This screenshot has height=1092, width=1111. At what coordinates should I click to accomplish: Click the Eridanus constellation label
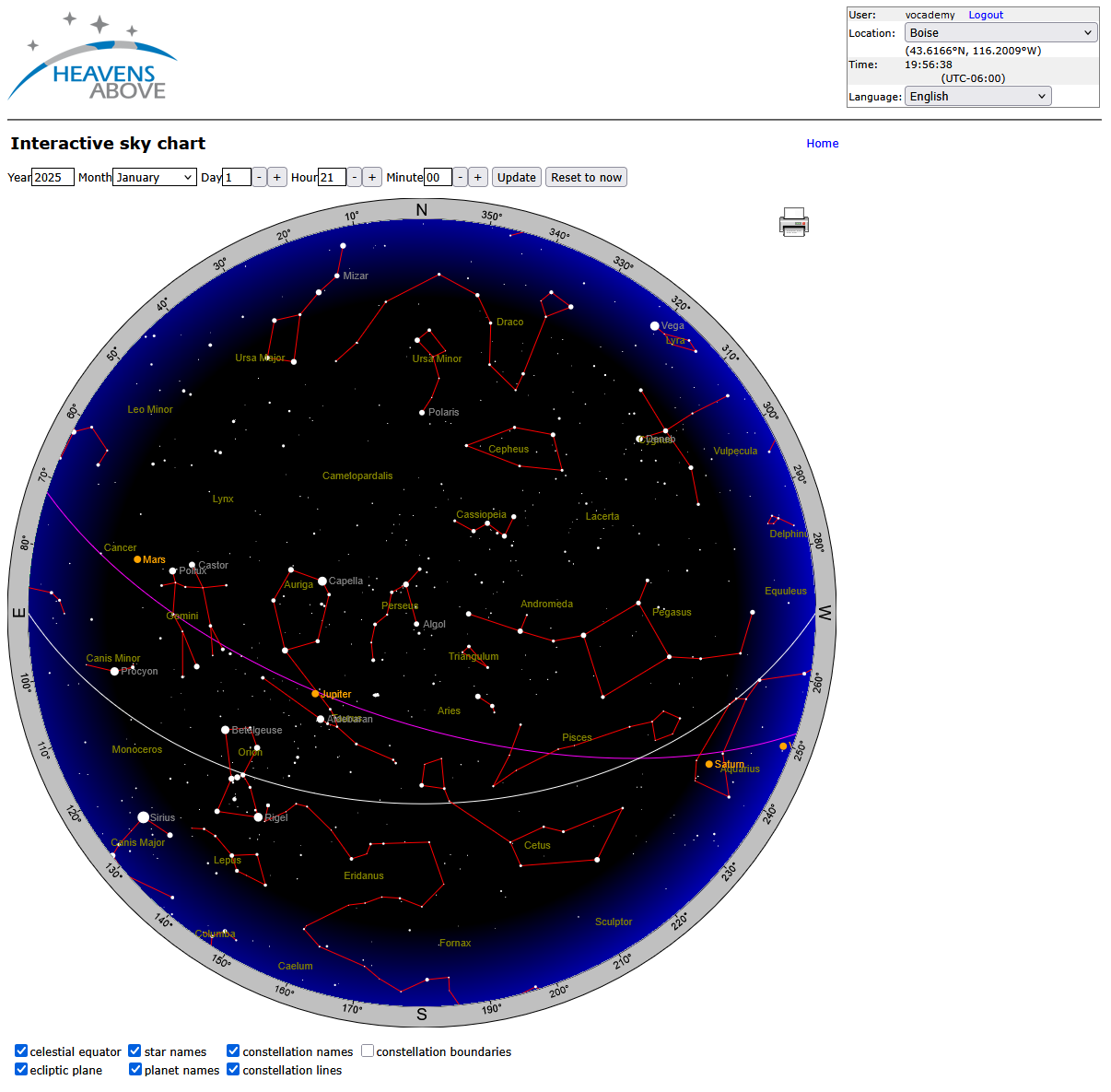point(364,875)
